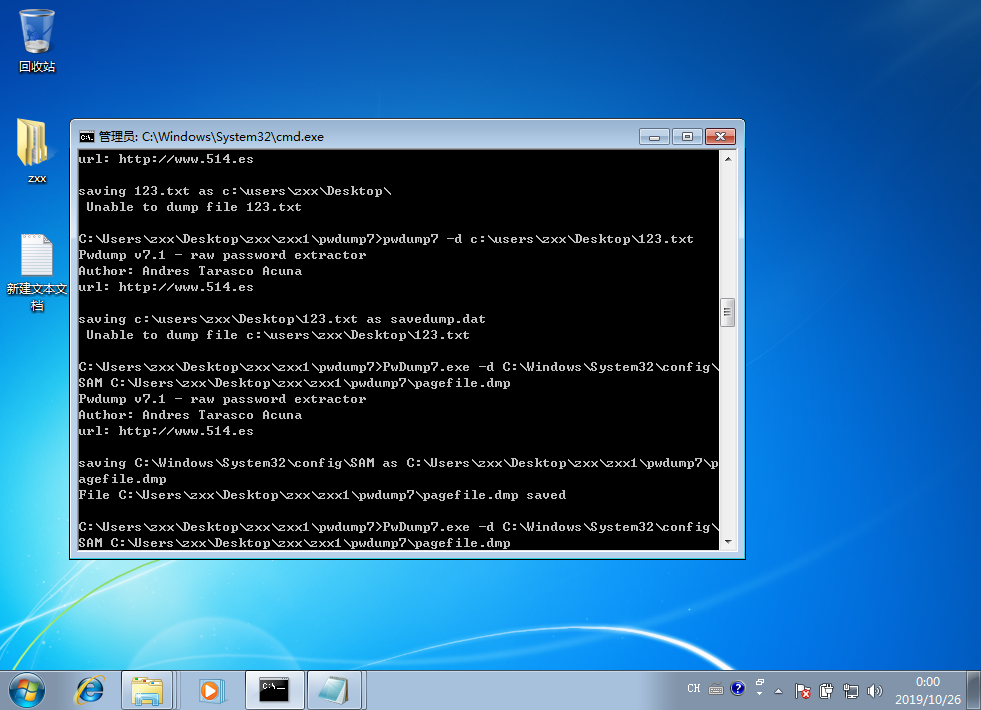Screen dimensions: 981x710
Task: Open the volume control via the speaker icon
Action: 873,689
